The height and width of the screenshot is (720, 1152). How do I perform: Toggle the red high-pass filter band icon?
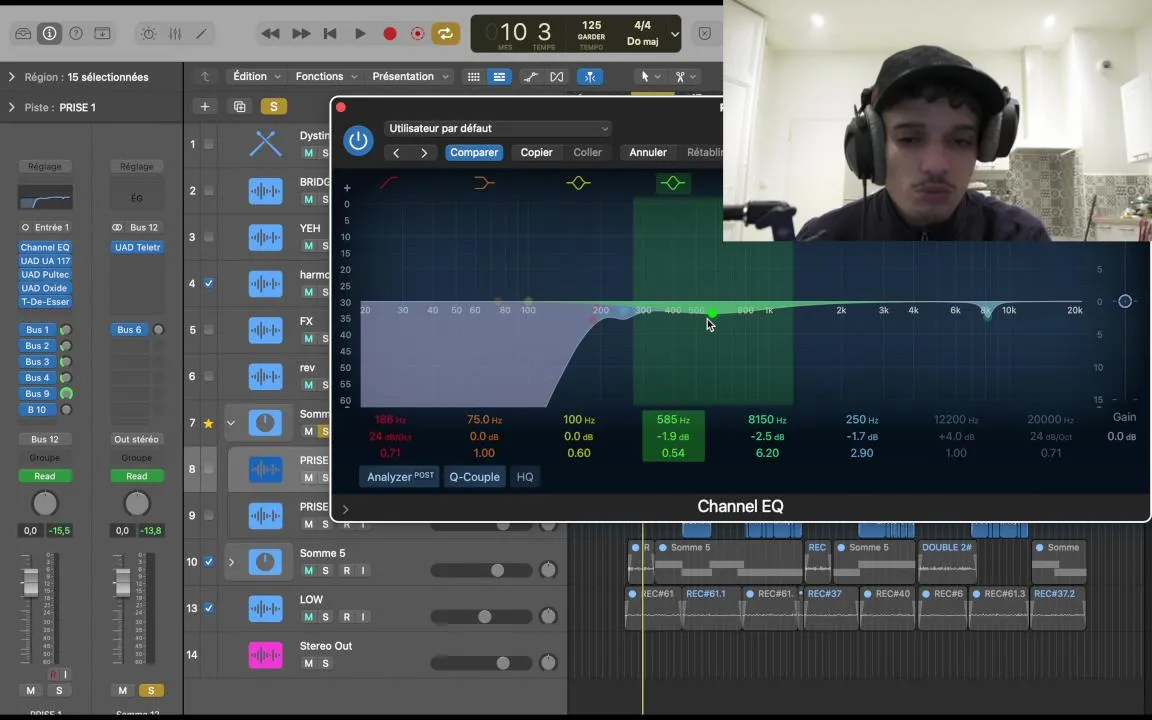[389, 182]
